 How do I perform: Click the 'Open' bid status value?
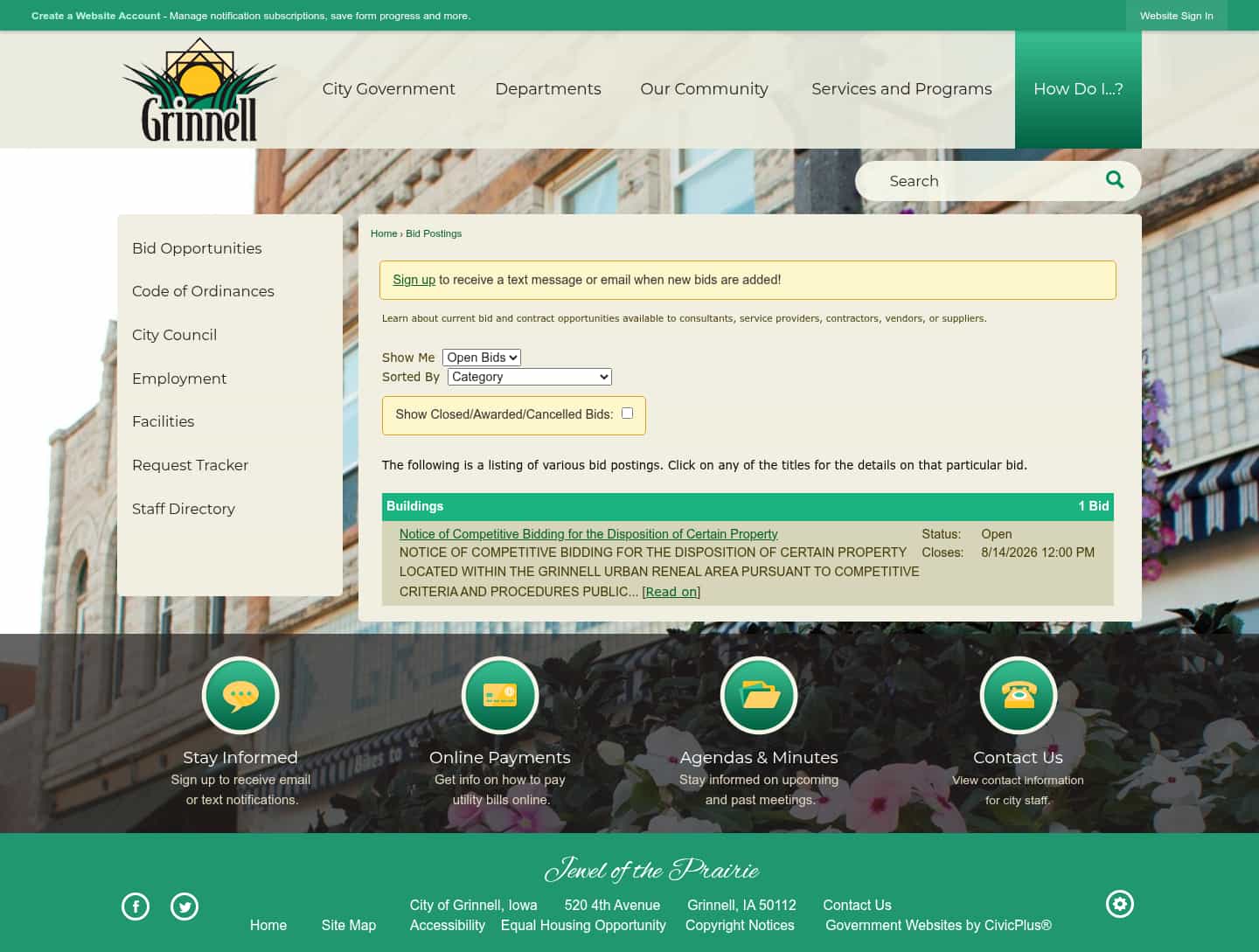997,534
